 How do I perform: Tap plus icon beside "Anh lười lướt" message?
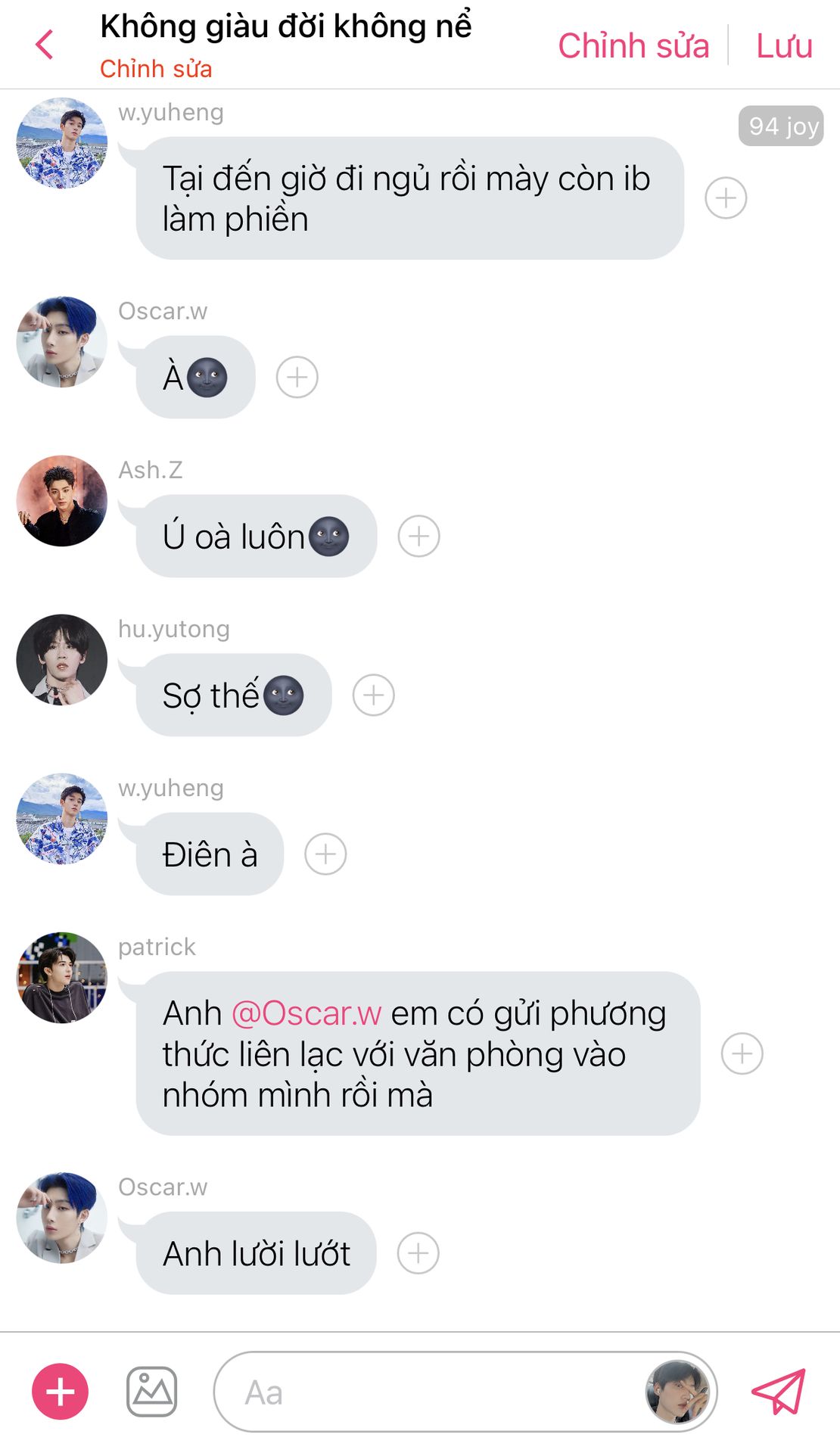(418, 1253)
